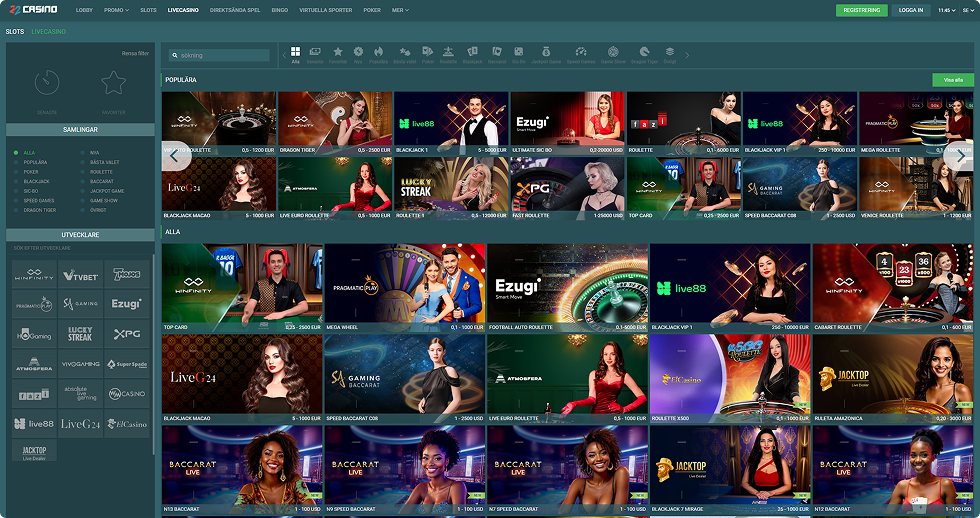Open DIREKTSÄNDA SPEL navigation link
The height and width of the screenshot is (518, 980).
235,10
